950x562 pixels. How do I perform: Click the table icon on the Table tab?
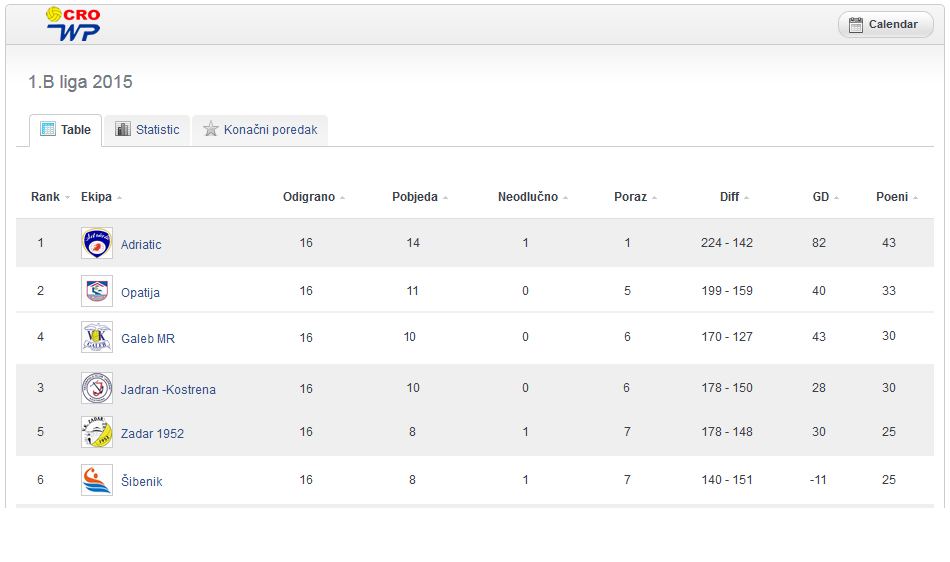click(x=47, y=128)
